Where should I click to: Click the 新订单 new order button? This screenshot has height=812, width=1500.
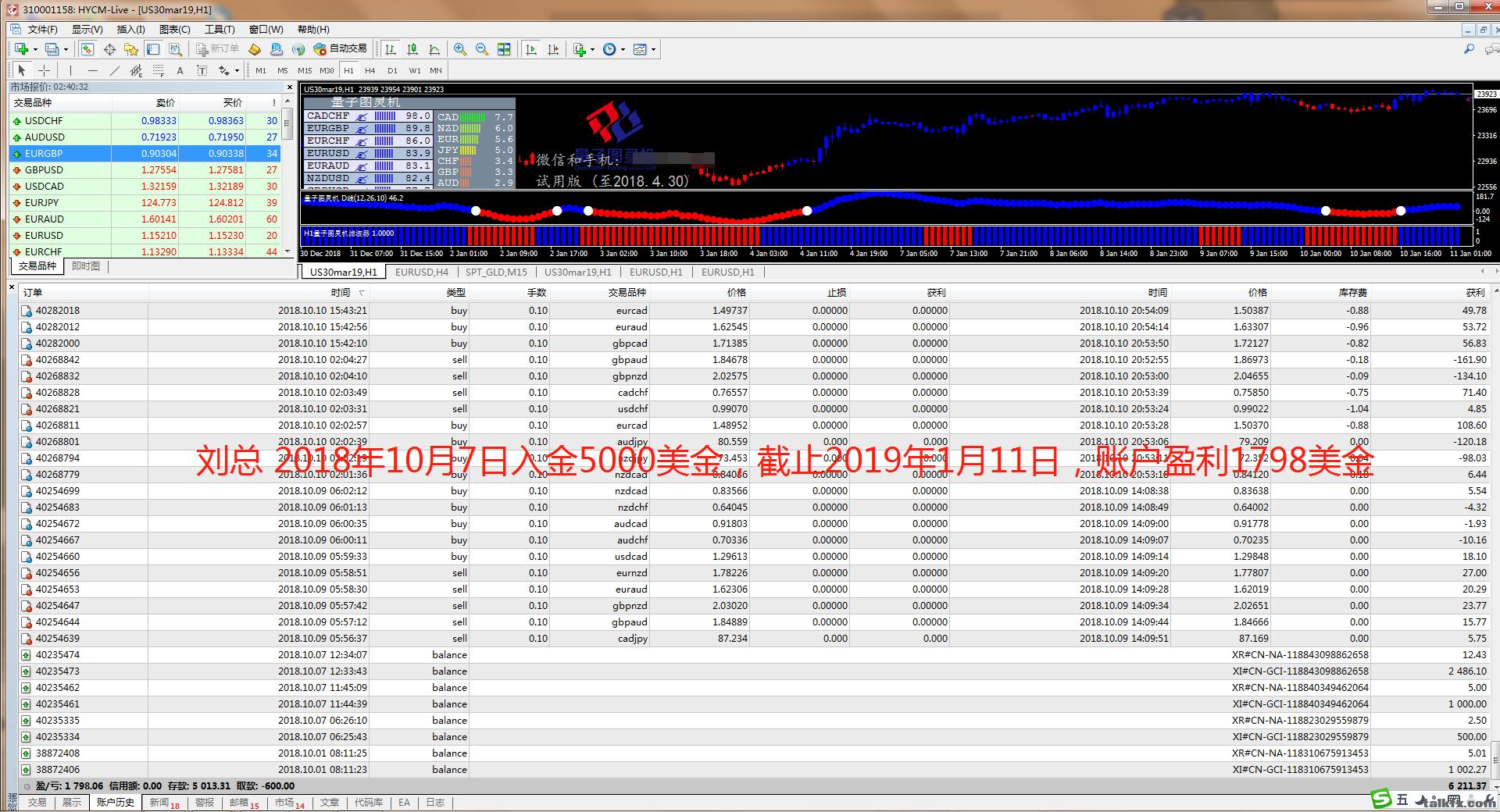point(218,49)
